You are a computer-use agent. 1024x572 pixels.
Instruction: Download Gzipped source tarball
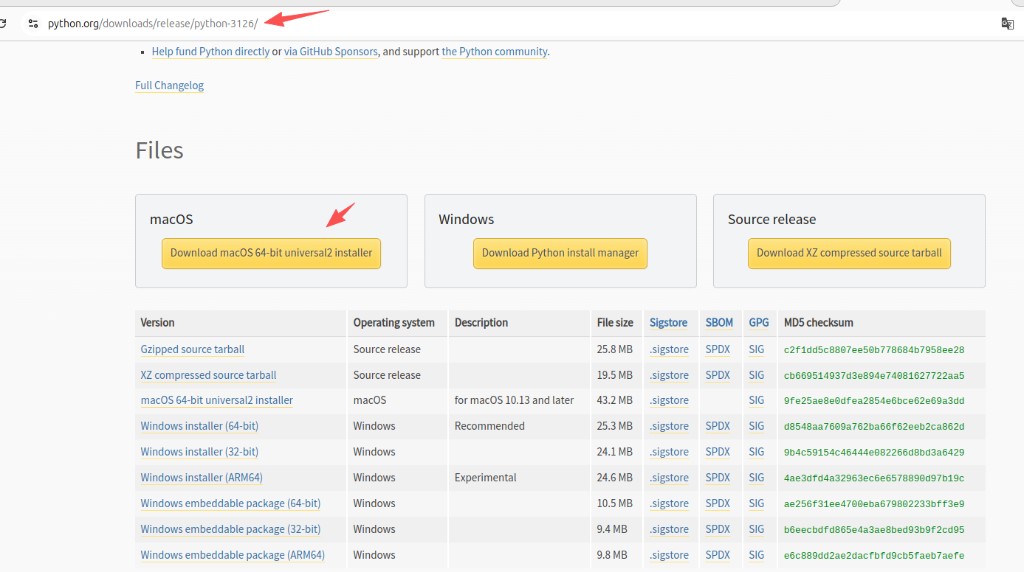192,349
